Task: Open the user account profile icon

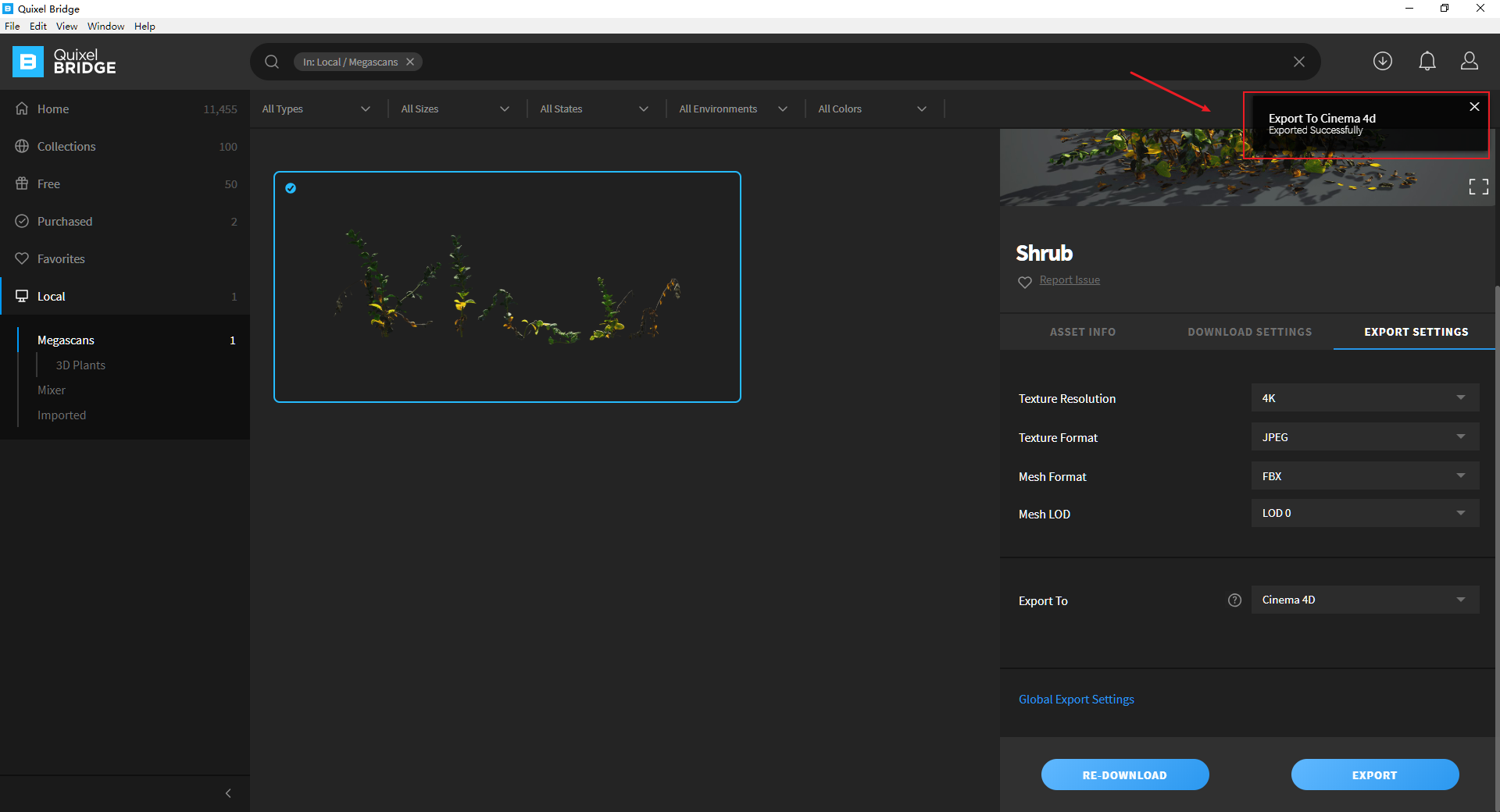Action: 1470,61
